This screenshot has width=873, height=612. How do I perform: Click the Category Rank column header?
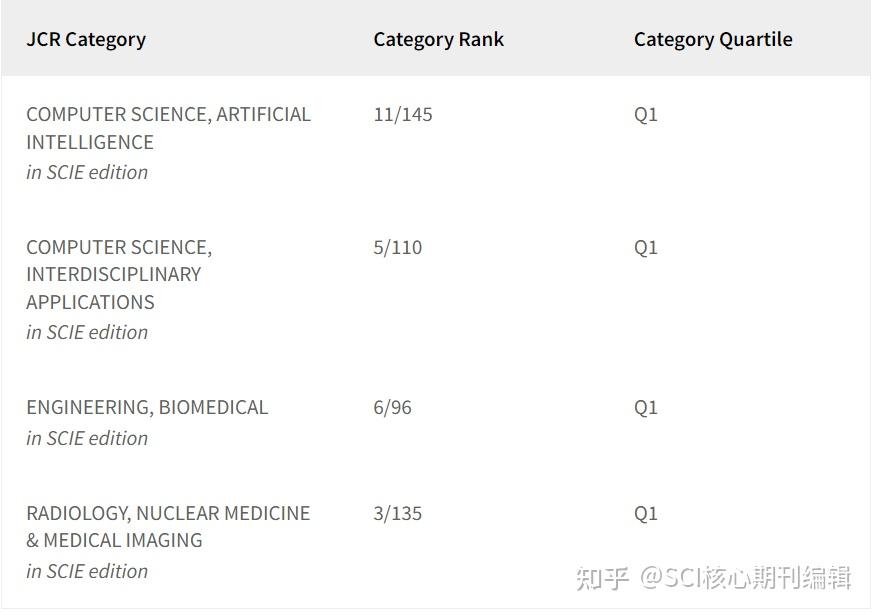coord(438,40)
